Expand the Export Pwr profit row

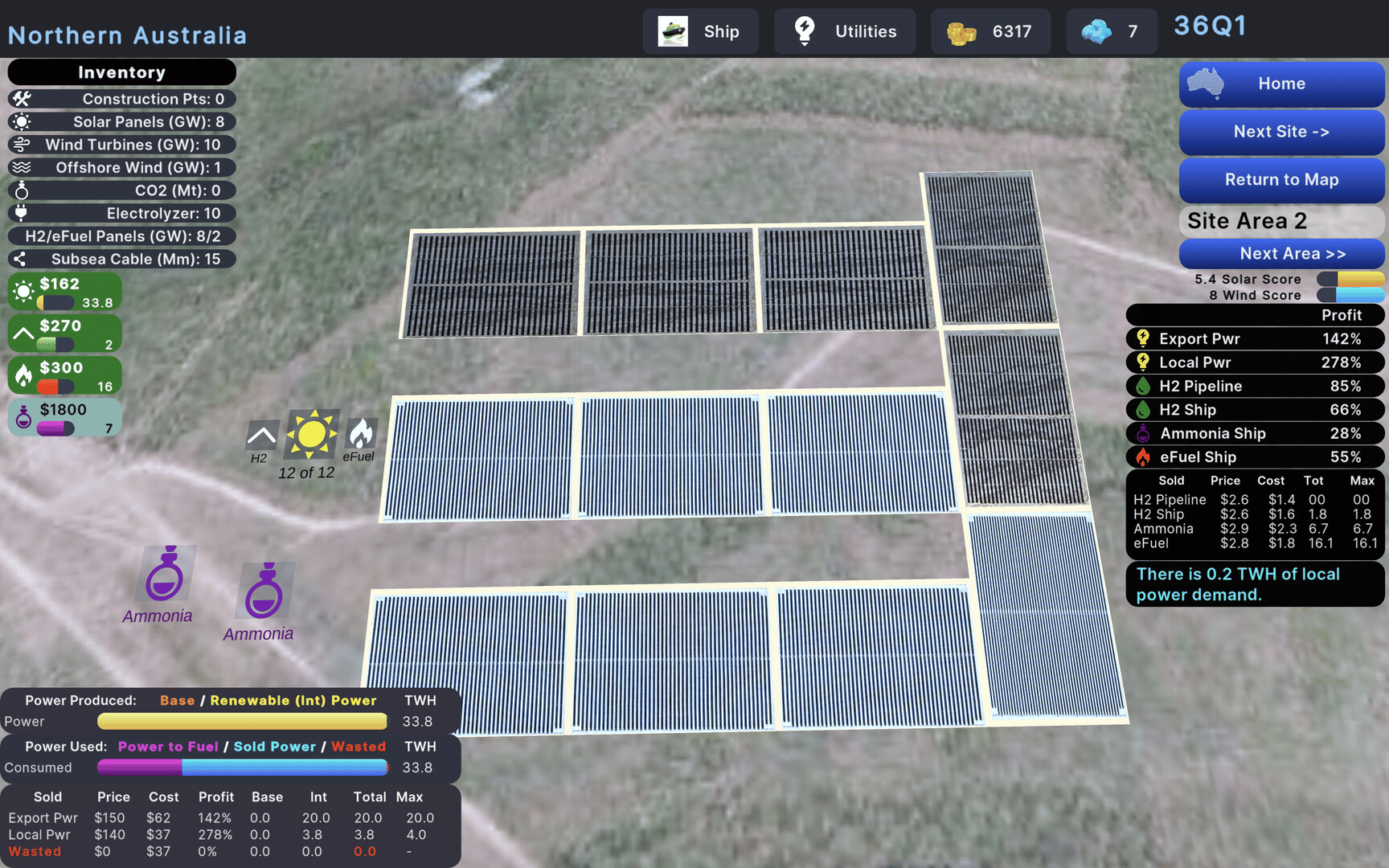(1255, 339)
